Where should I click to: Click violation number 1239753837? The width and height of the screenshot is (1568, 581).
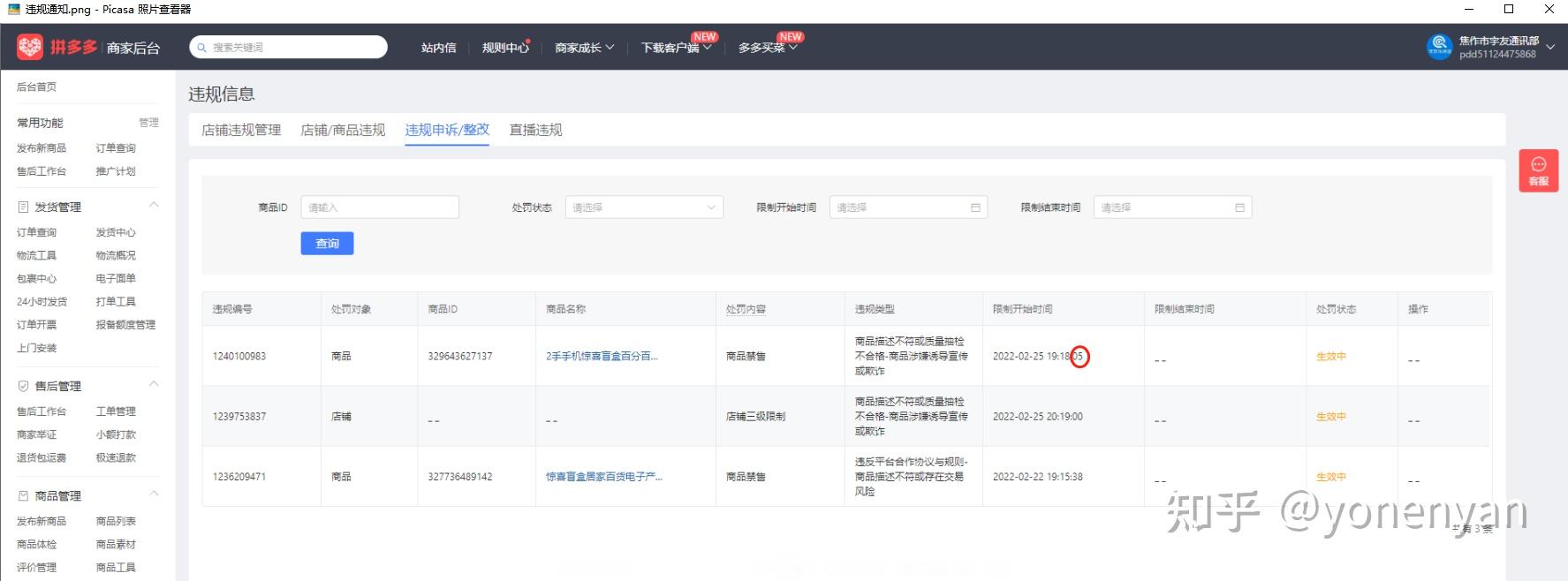(x=239, y=417)
